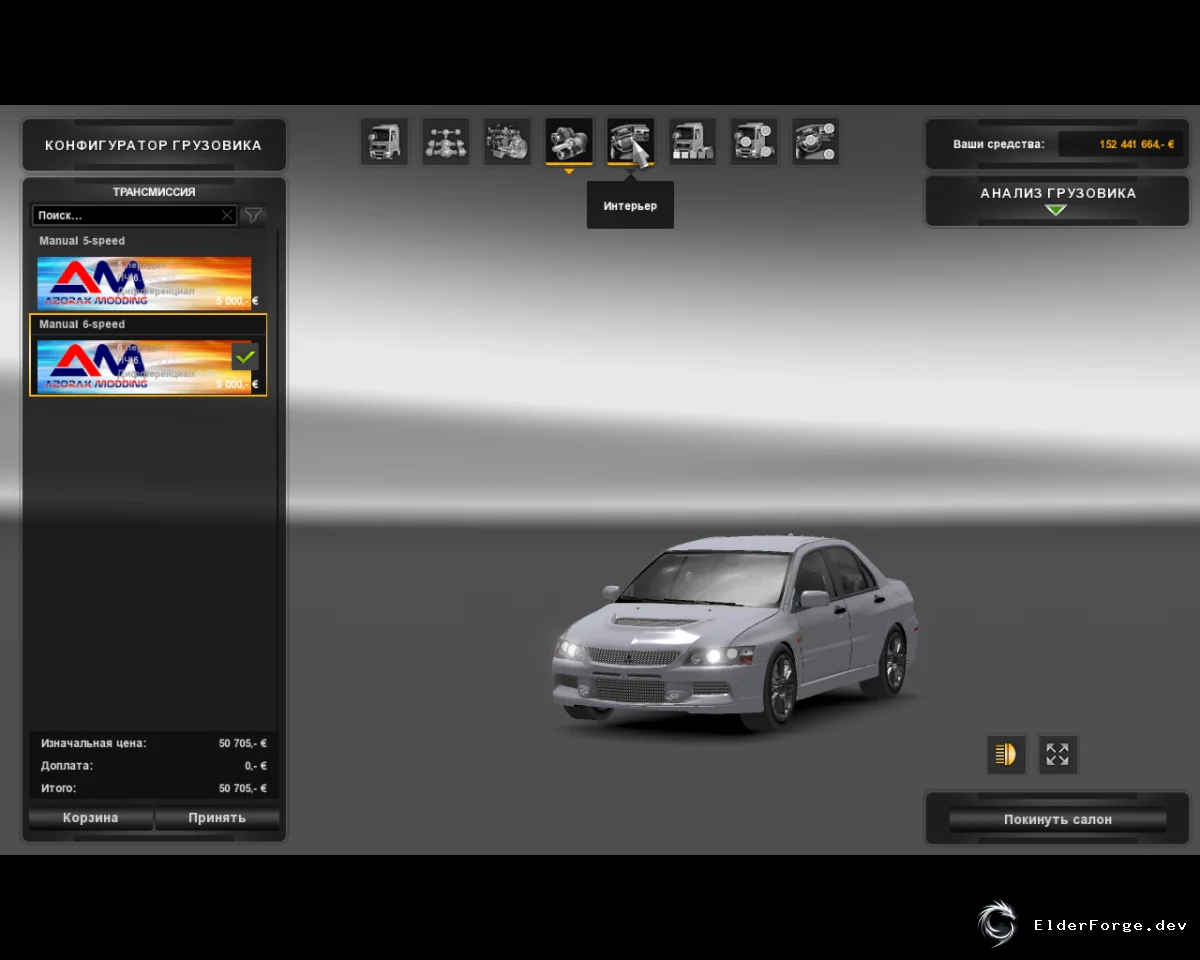1200x960 pixels.
Task: Toggle the green checkmark on Manual 6-speed
Action: tap(245, 356)
